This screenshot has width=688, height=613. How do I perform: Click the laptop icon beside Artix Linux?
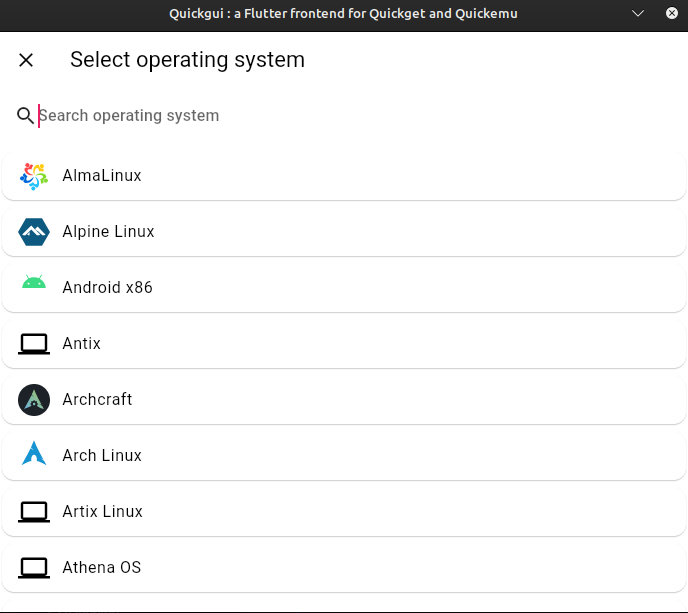(34, 512)
